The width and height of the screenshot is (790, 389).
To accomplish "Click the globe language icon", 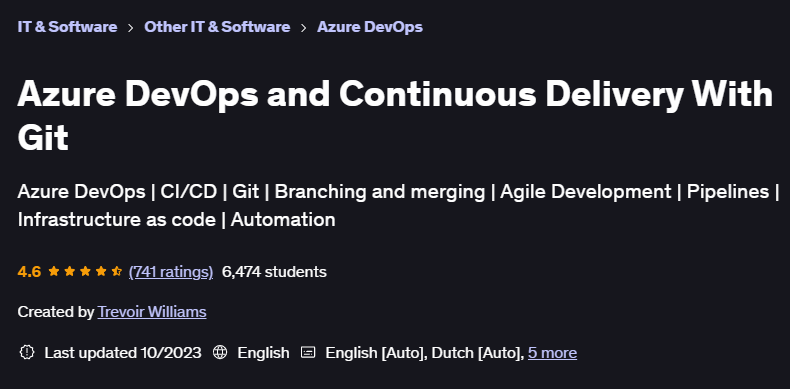I will click(x=220, y=352).
